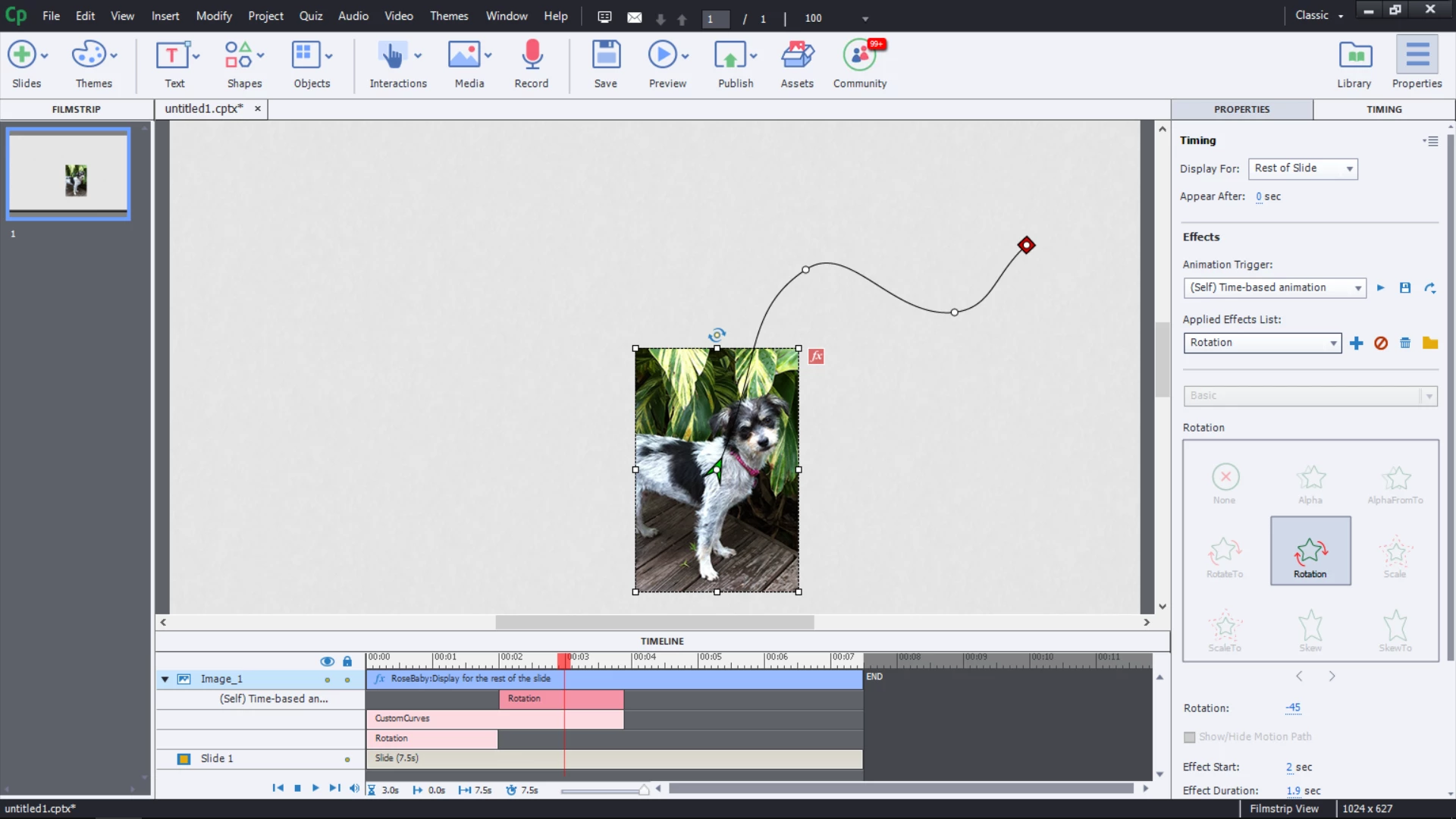Collapse the Image_1 timeline row
This screenshot has height=819, width=1456.
coord(165,679)
